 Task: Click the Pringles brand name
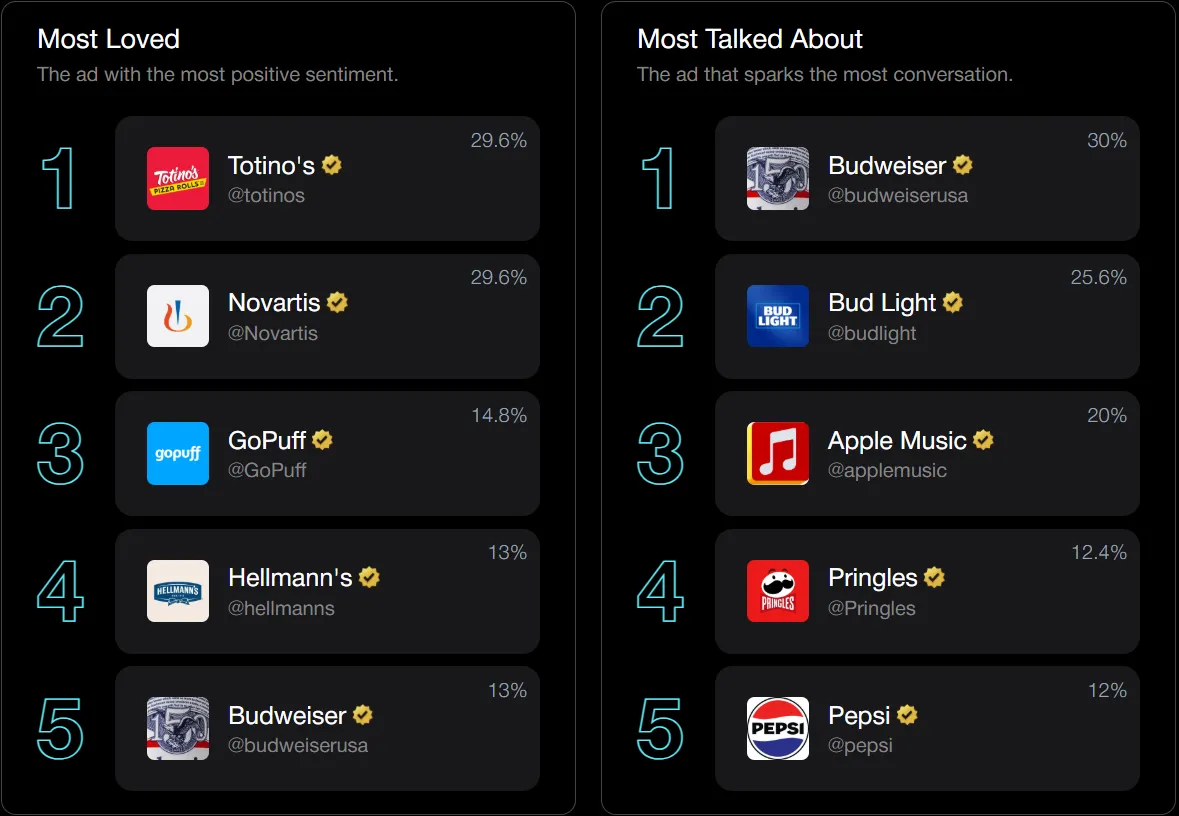coord(872,578)
